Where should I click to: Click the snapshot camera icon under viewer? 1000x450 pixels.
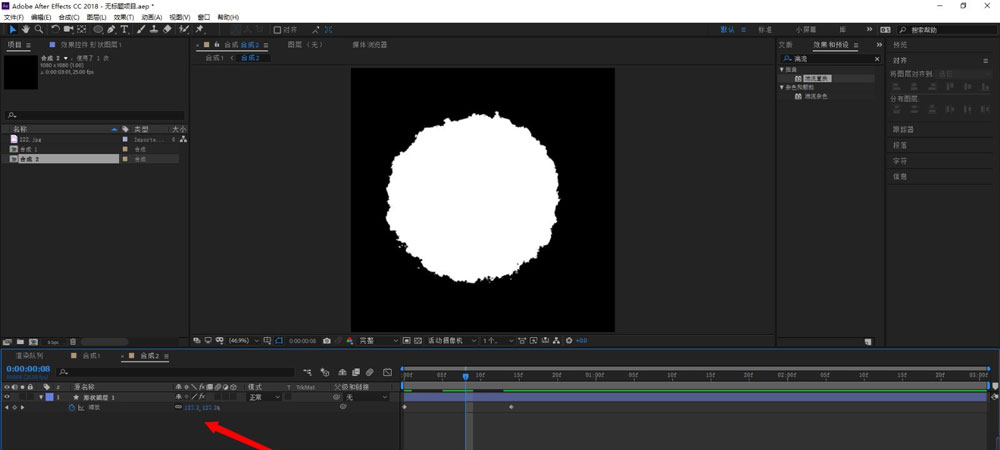tap(327, 341)
